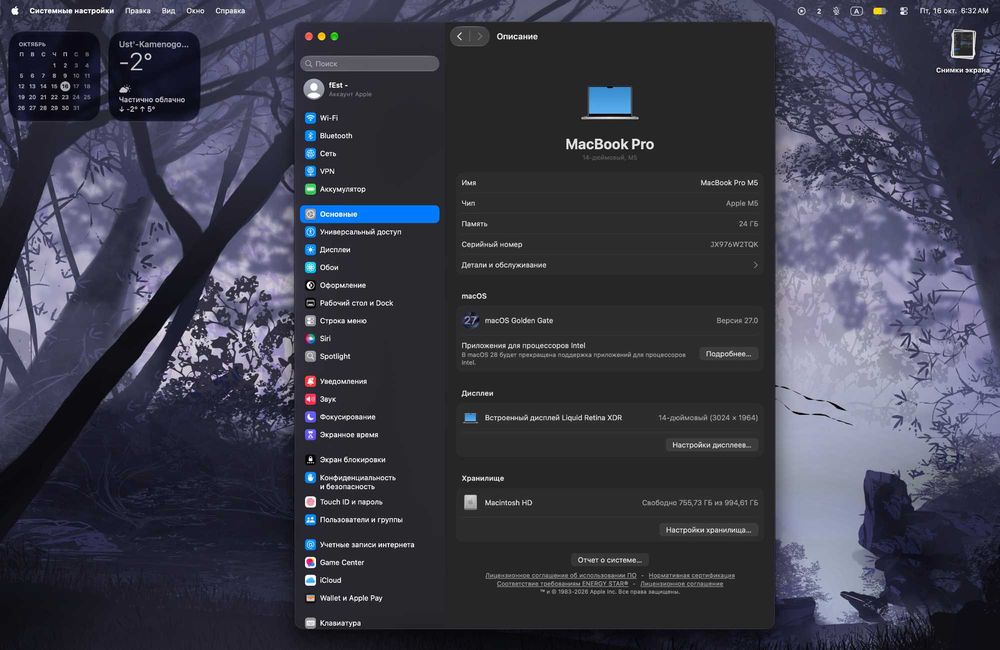
Task: Open Клавиатура settings icon
Action: pyautogui.click(x=310, y=623)
